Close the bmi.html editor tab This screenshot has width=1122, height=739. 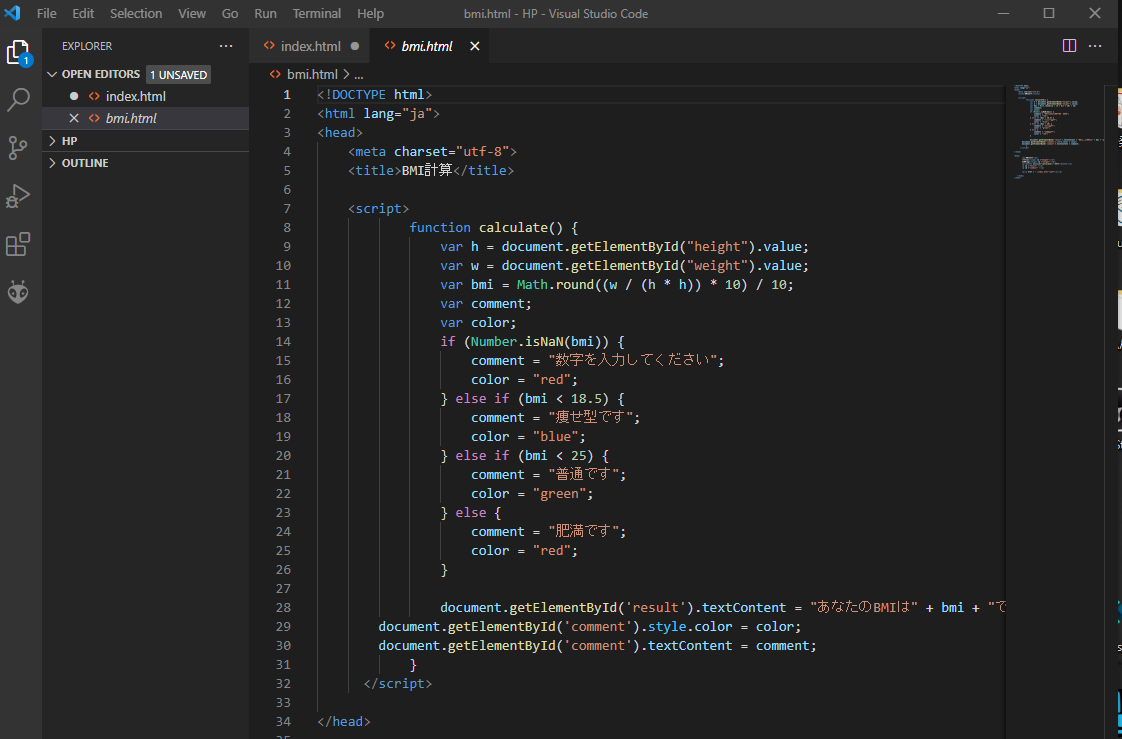point(475,45)
